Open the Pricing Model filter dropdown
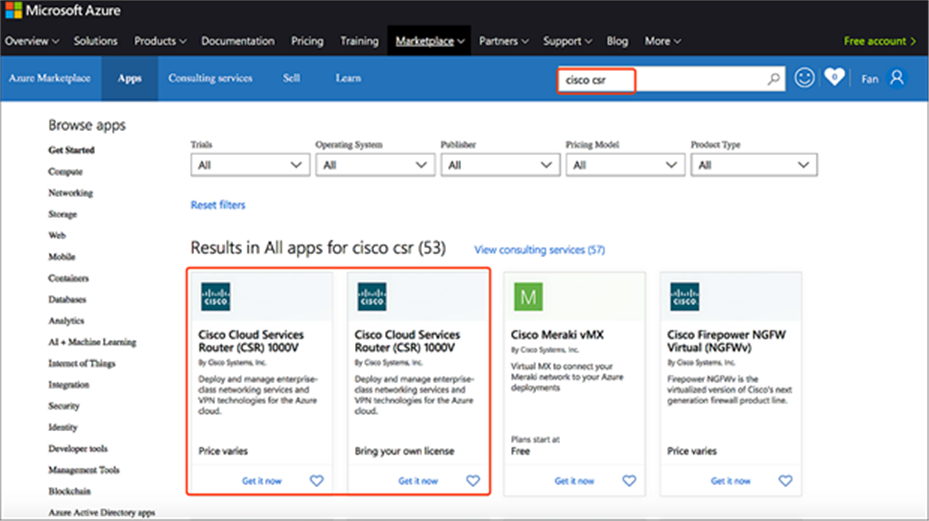Viewport: 929px width, 521px height. coord(625,165)
